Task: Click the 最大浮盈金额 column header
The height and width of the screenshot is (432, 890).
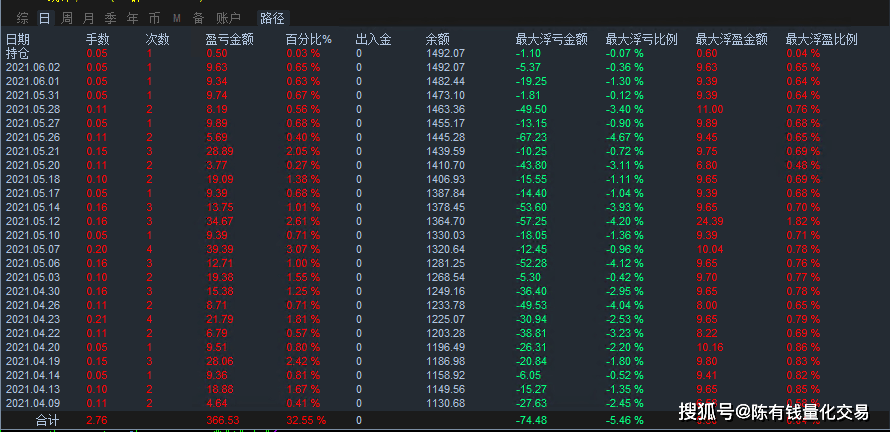Action: point(732,39)
